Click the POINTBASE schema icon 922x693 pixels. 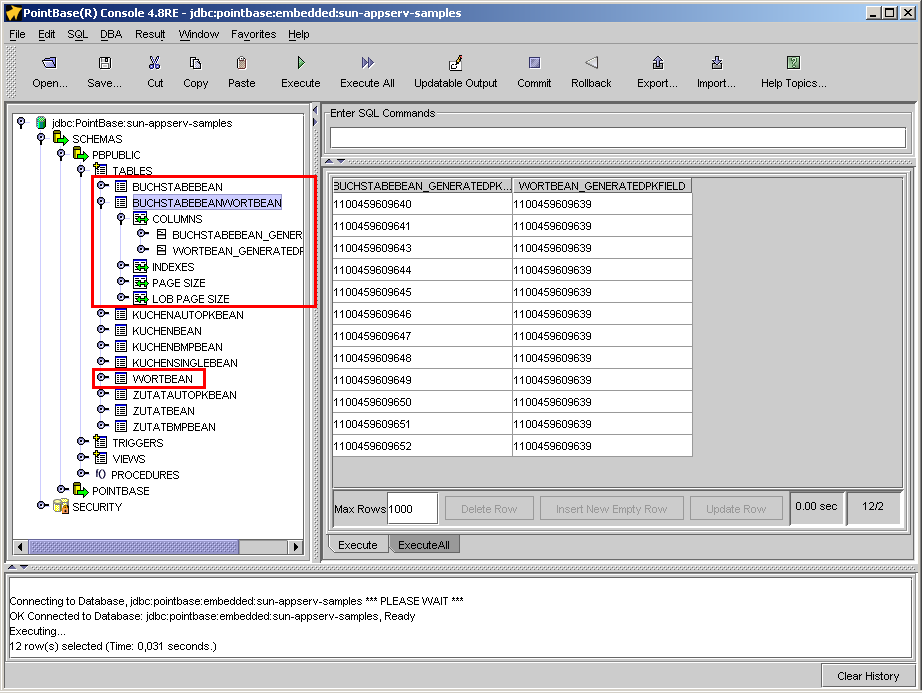81,490
